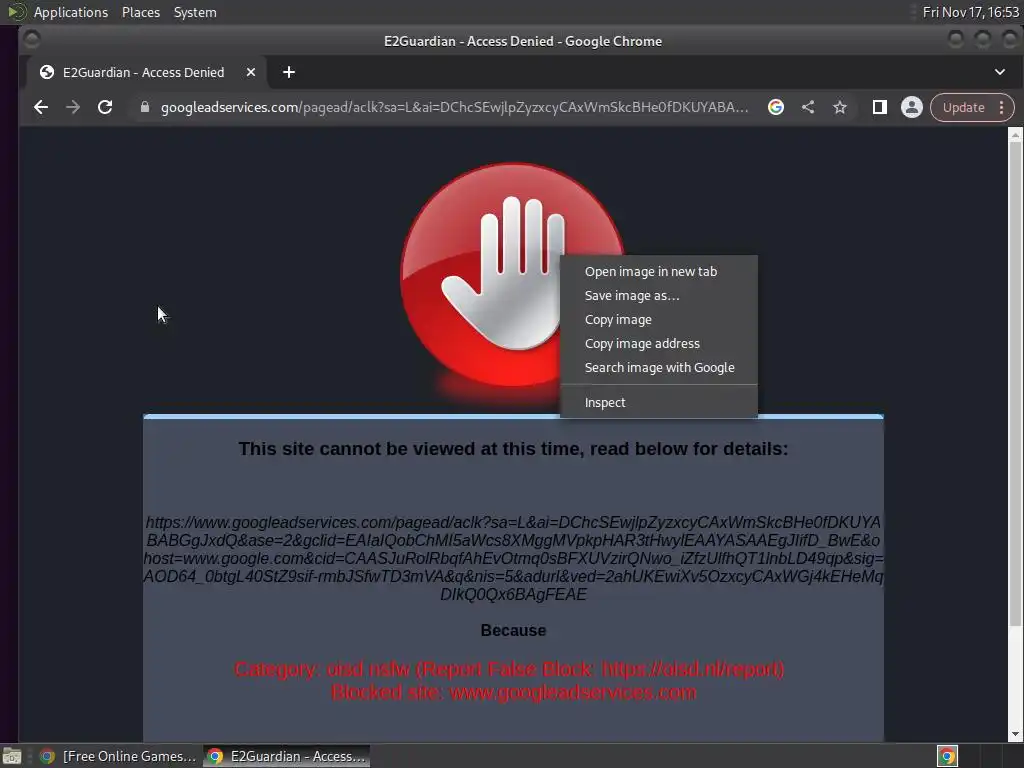Open the Places menu
Image resolution: width=1024 pixels, height=768 pixels.
140,12
